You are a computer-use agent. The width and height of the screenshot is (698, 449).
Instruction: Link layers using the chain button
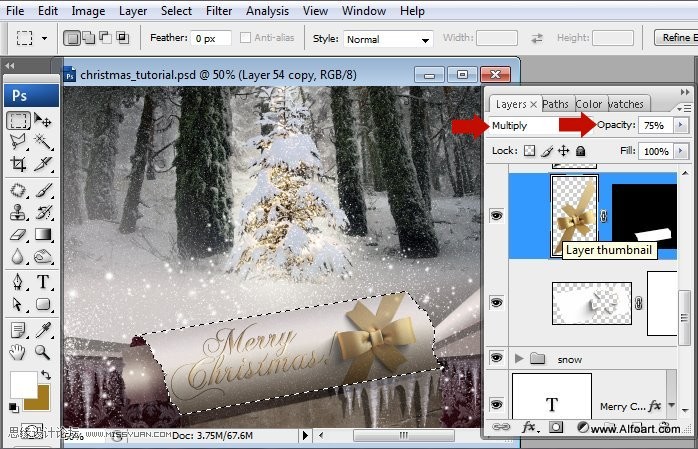501,427
